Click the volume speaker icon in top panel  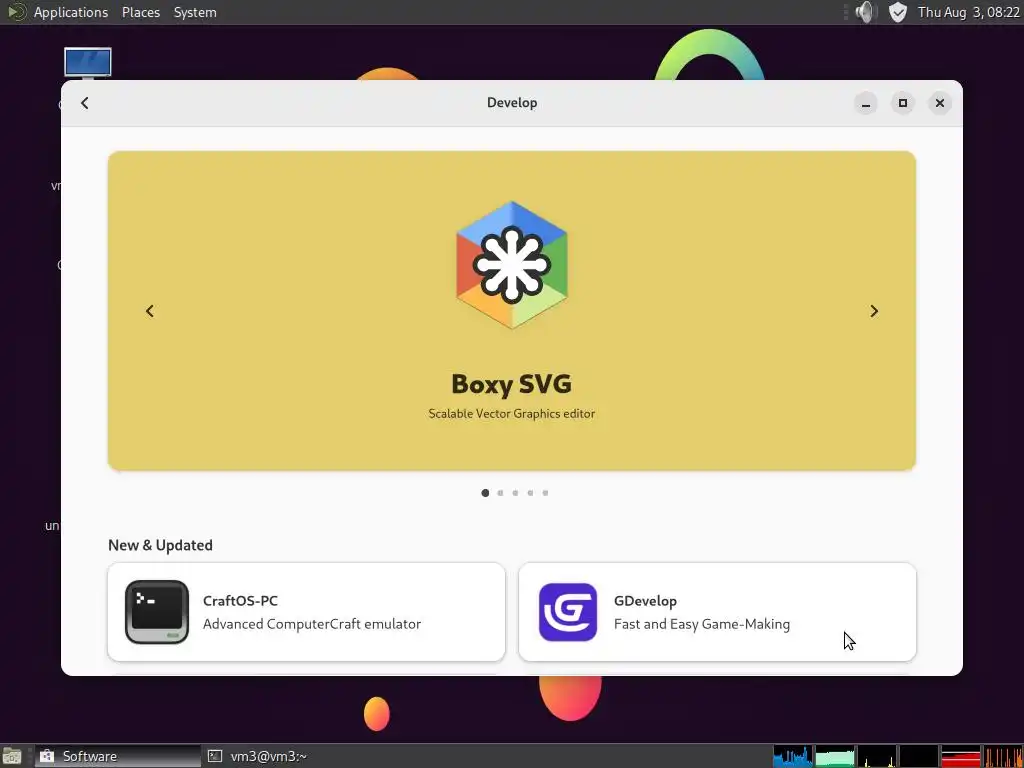865,12
